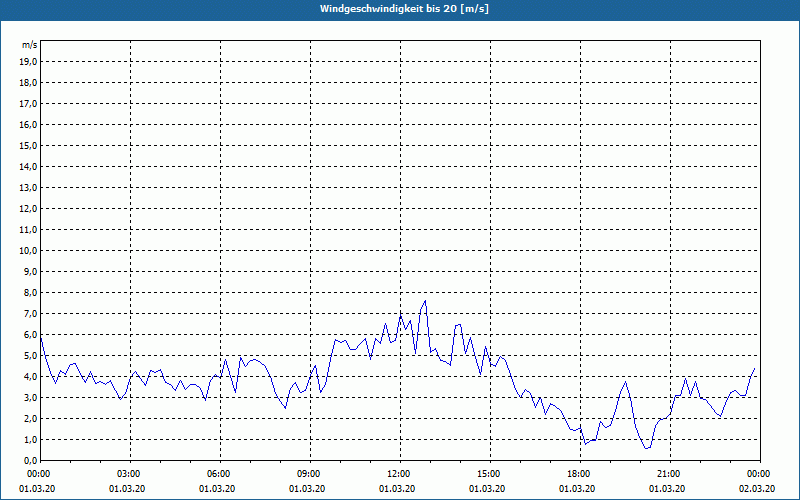Select the '09:00' time label
This screenshot has height=500, width=800.
(x=310, y=474)
